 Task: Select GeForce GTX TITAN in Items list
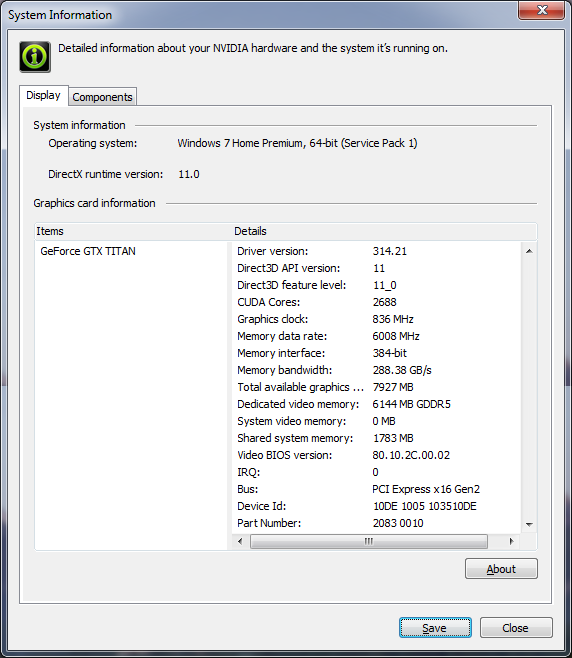pyautogui.click(x=88, y=251)
